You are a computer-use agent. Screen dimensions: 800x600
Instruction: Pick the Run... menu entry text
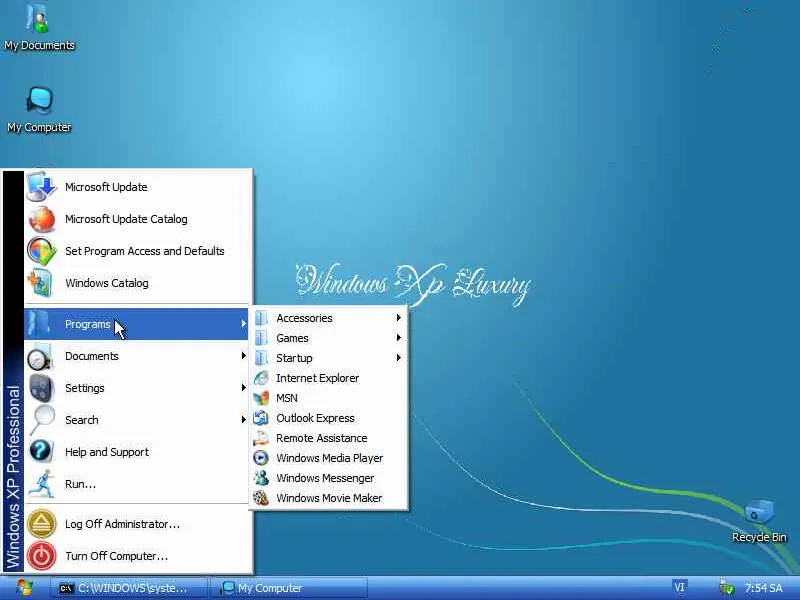click(80, 484)
